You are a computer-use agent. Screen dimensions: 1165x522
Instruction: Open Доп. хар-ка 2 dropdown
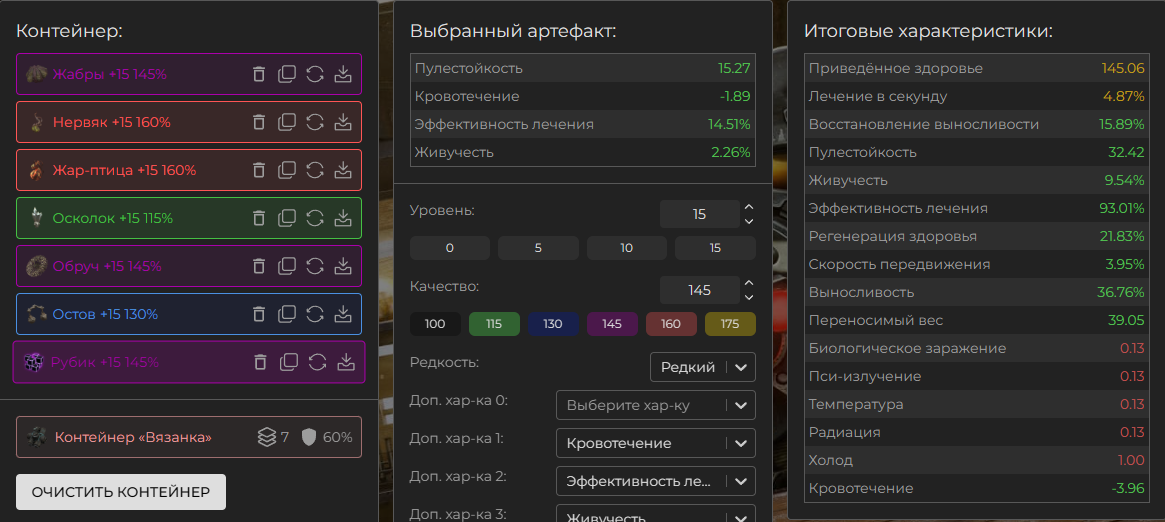pyautogui.click(x=655, y=481)
